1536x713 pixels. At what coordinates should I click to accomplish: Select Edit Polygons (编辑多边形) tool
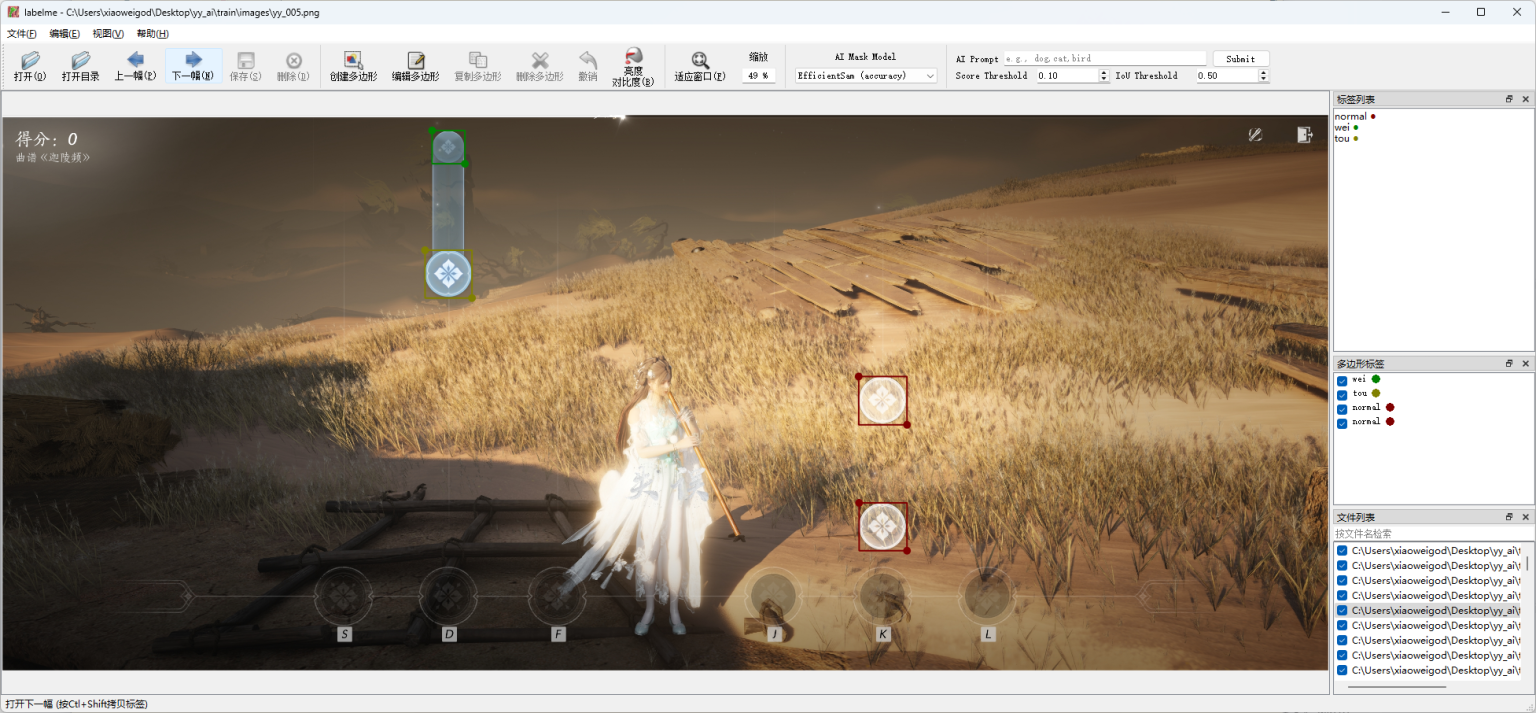pyautogui.click(x=415, y=66)
